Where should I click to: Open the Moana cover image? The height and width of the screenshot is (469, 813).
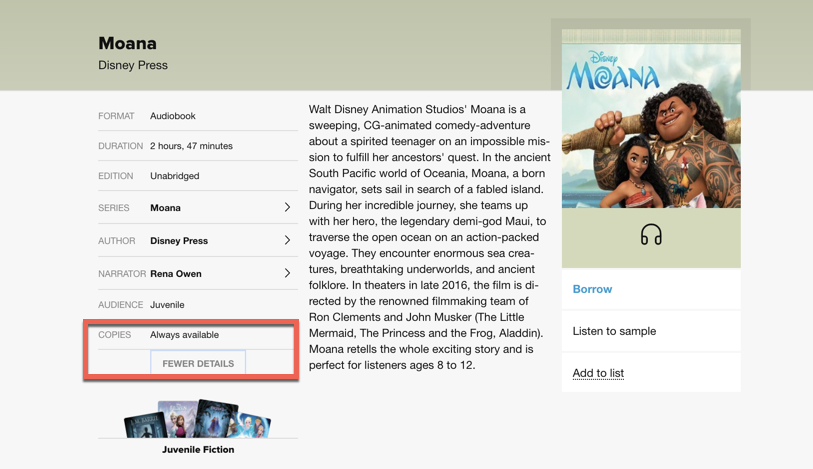651,119
